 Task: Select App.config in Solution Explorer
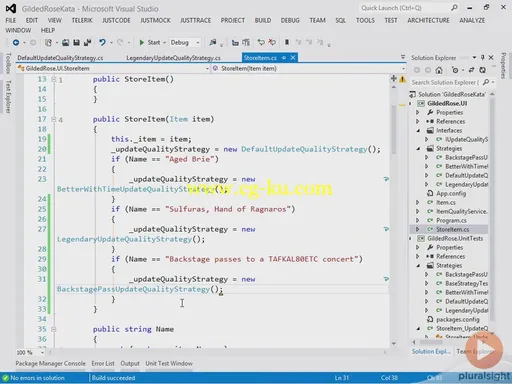[451, 193]
